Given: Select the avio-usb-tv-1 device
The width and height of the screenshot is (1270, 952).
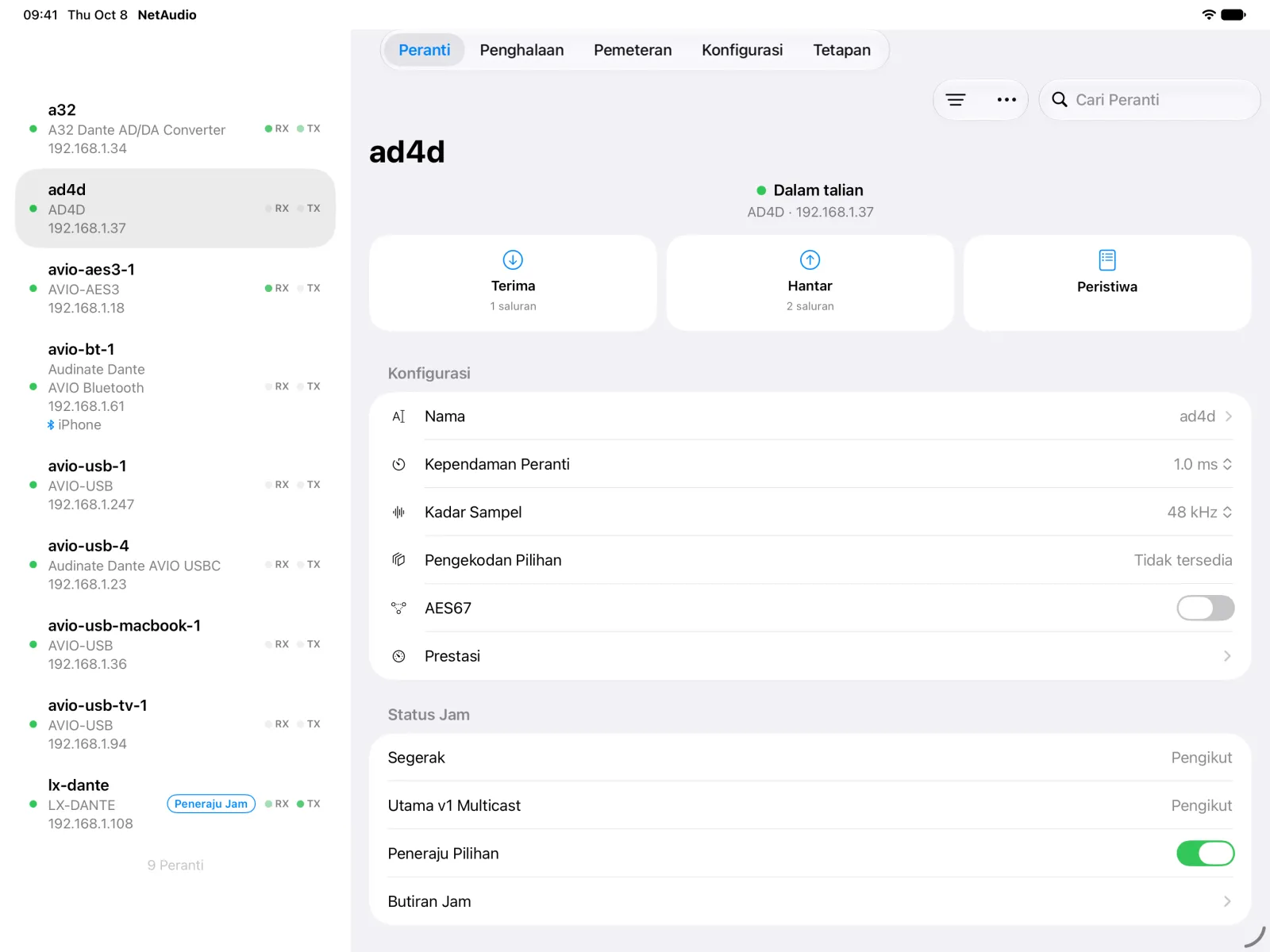Looking at the screenshot, I should (175, 724).
